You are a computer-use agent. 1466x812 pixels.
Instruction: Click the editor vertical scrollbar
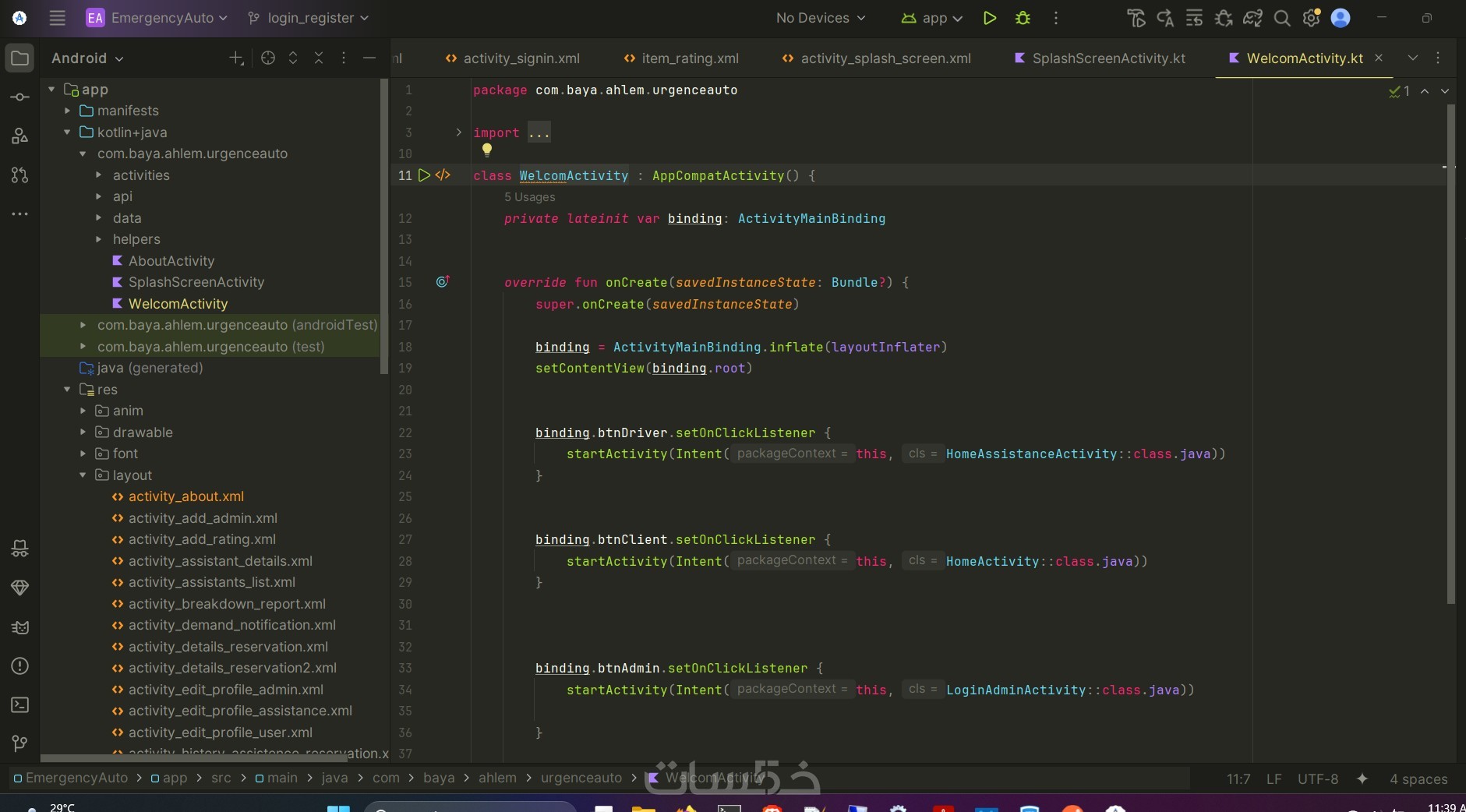coord(1450,351)
